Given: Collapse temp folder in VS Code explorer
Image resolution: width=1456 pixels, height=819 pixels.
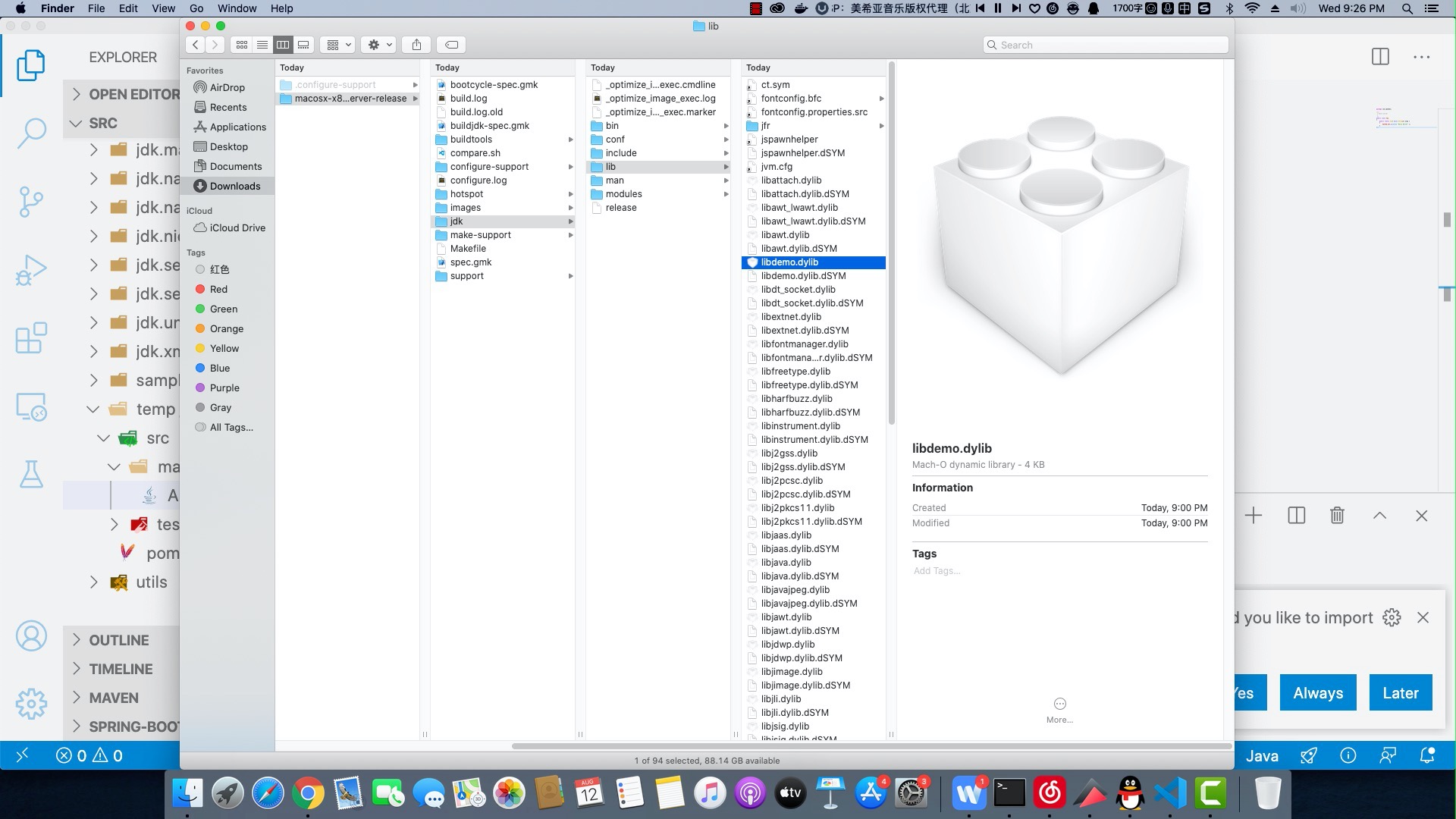Looking at the screenshot, I should 93,409.
